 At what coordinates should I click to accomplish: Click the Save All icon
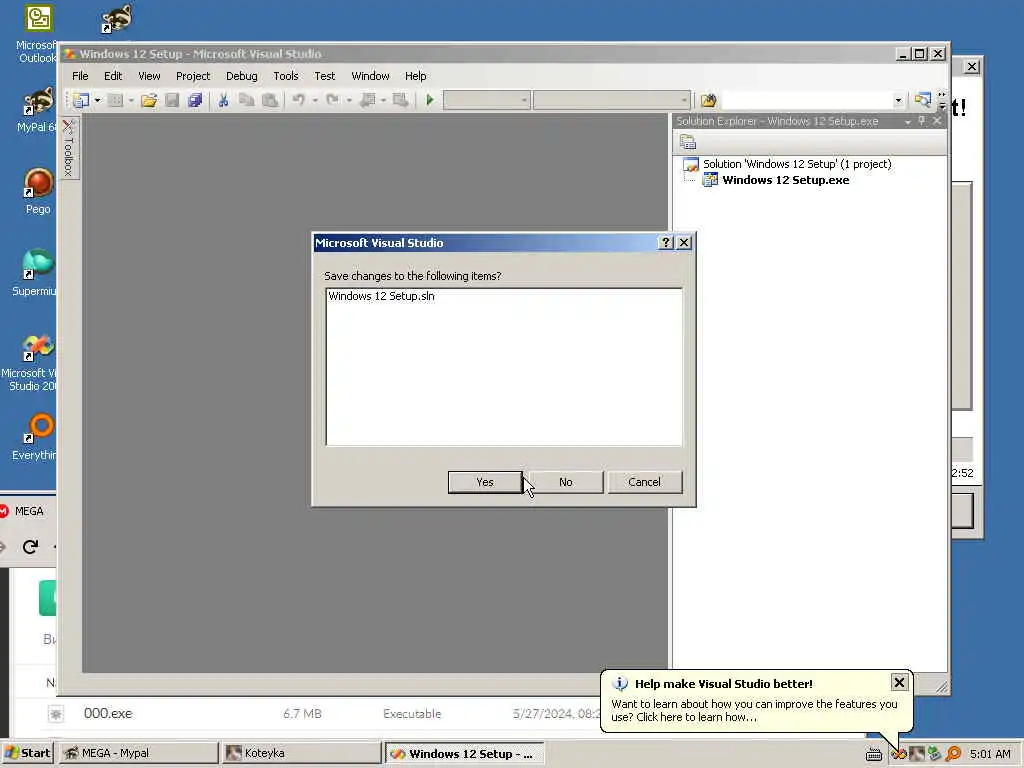195,100
